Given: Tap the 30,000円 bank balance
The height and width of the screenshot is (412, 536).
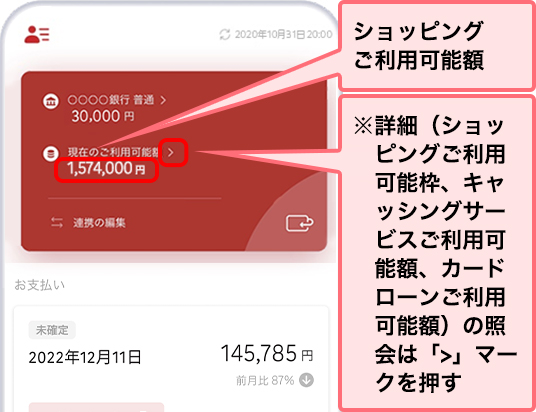Looking at the screenshot, I should pyautogui.click(x=103, y=116).
